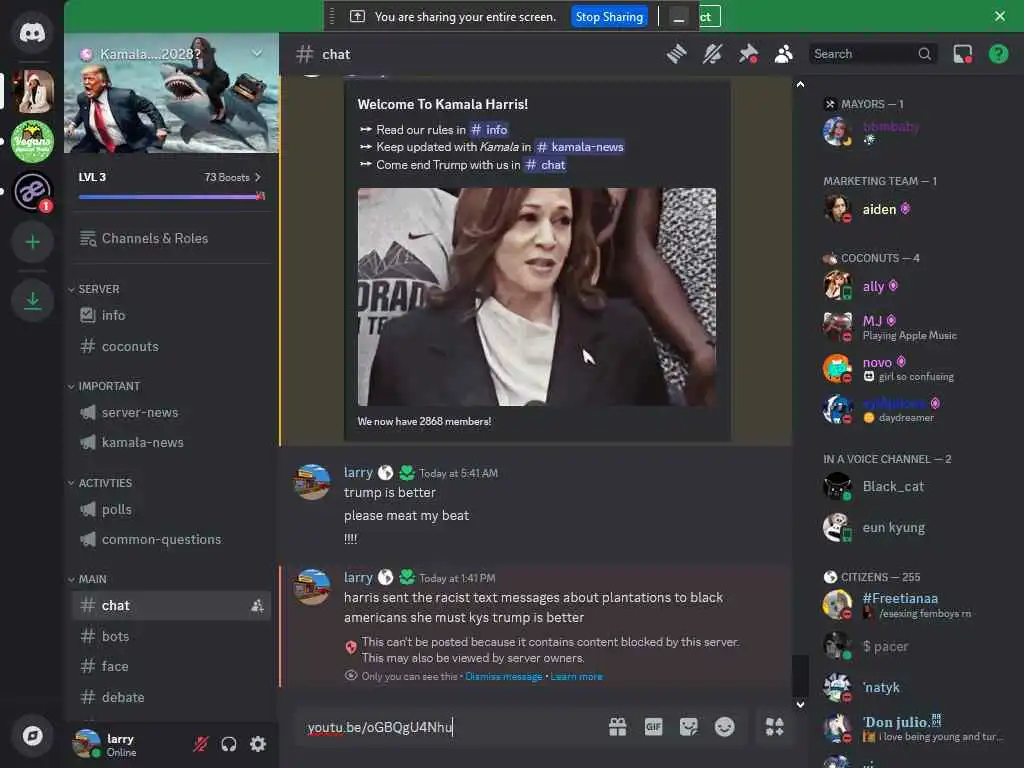Select the Vegans server icon
The height and width of the screenshot is (768, 1024).
click(x=32, y=141)
